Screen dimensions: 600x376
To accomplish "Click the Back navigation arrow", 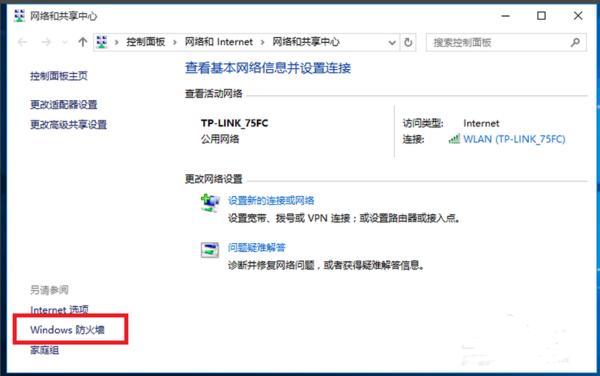I will coord(23,42).
